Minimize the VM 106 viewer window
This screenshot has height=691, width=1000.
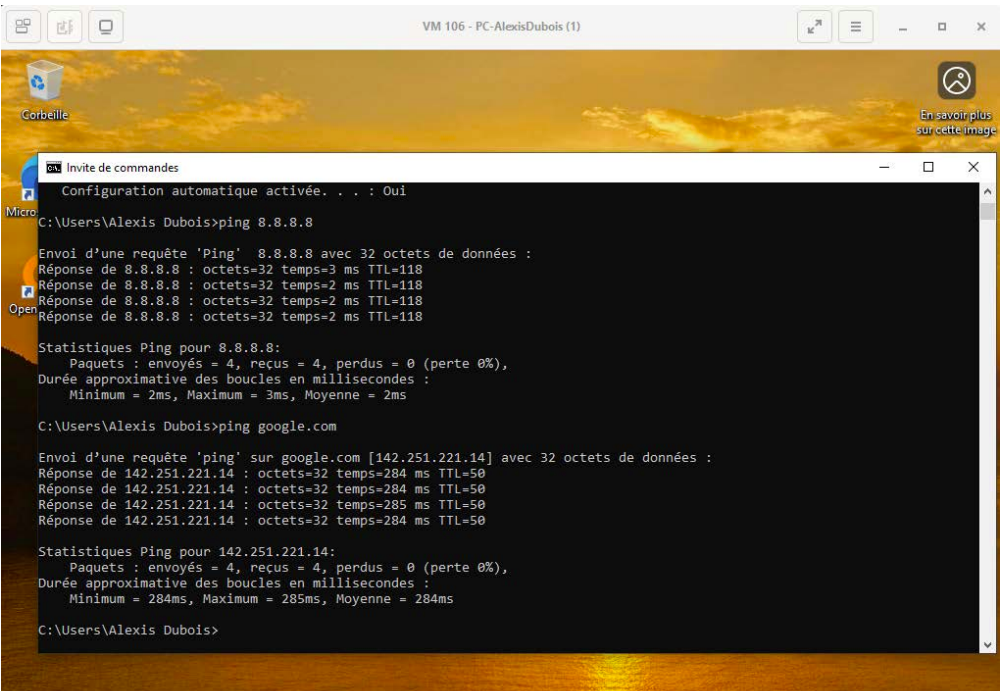(x=903, y=27)
